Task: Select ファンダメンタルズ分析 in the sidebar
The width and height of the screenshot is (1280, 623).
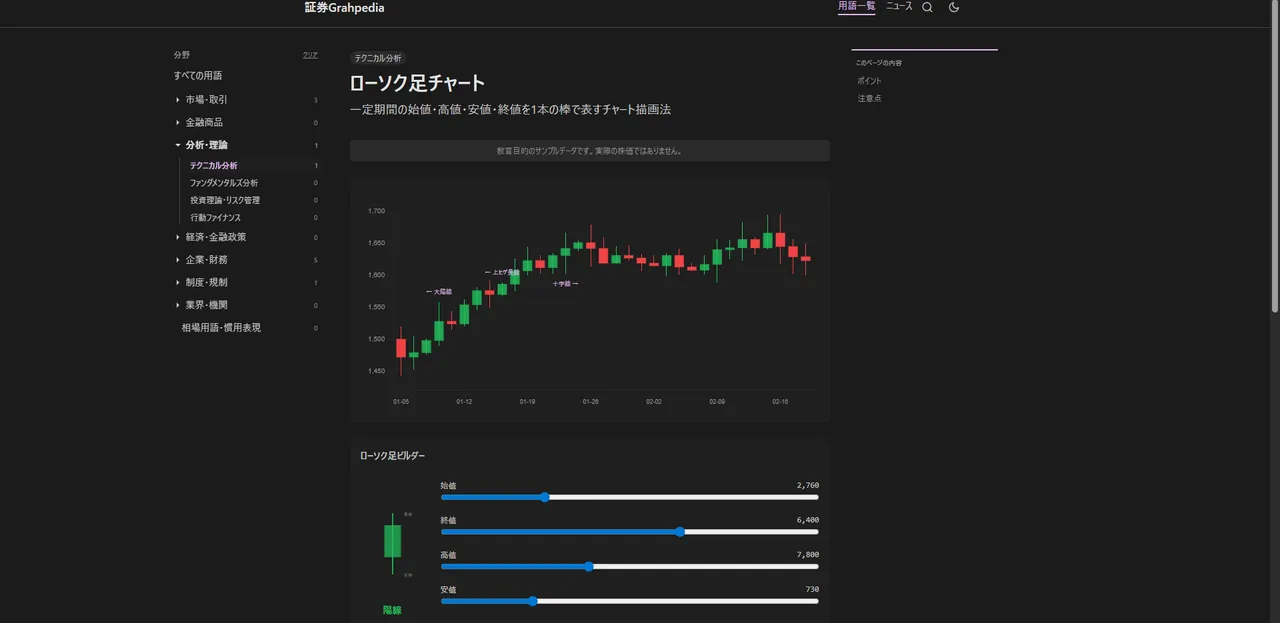Action: tap(224, 183)
